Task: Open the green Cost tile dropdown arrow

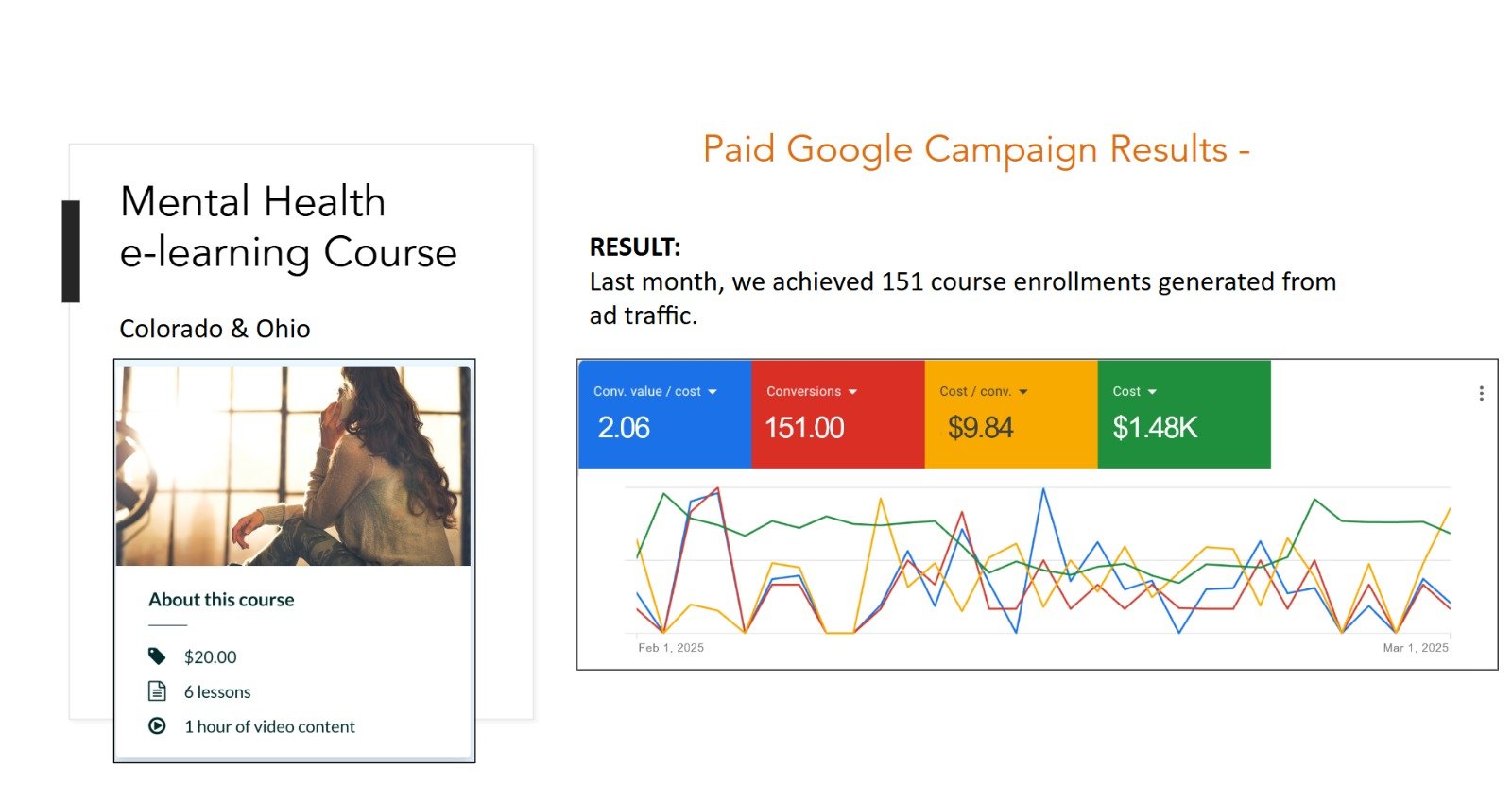Action: click(1152, 392)
